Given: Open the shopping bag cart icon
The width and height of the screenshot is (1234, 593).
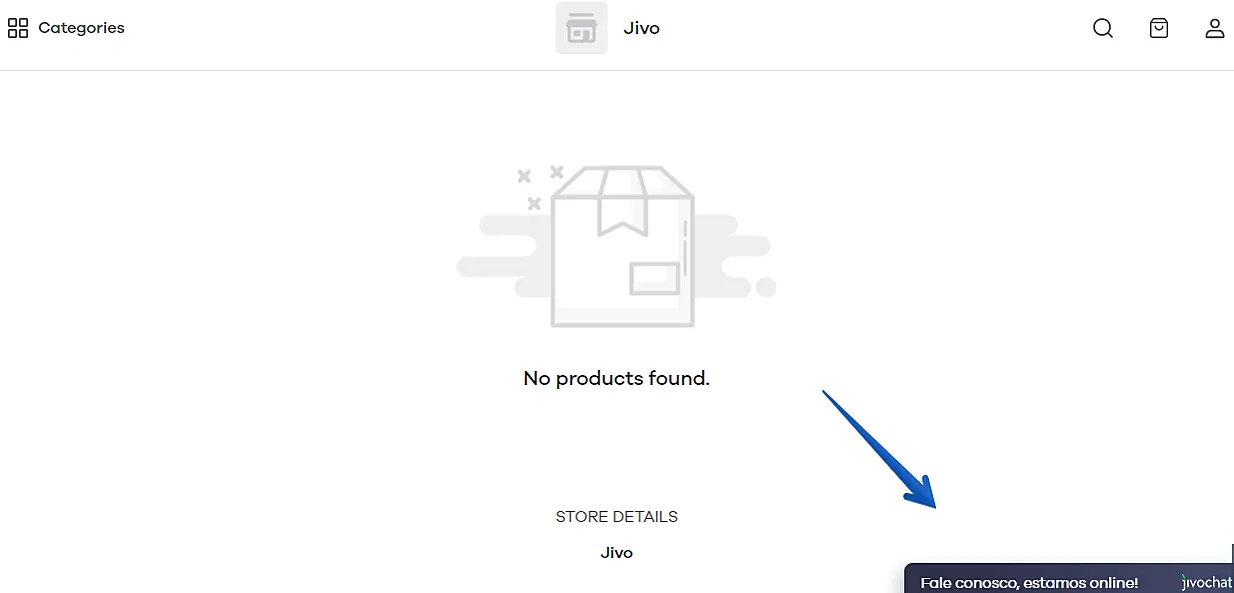Looking at the screenshot, I should click(x=1158, y=28).
